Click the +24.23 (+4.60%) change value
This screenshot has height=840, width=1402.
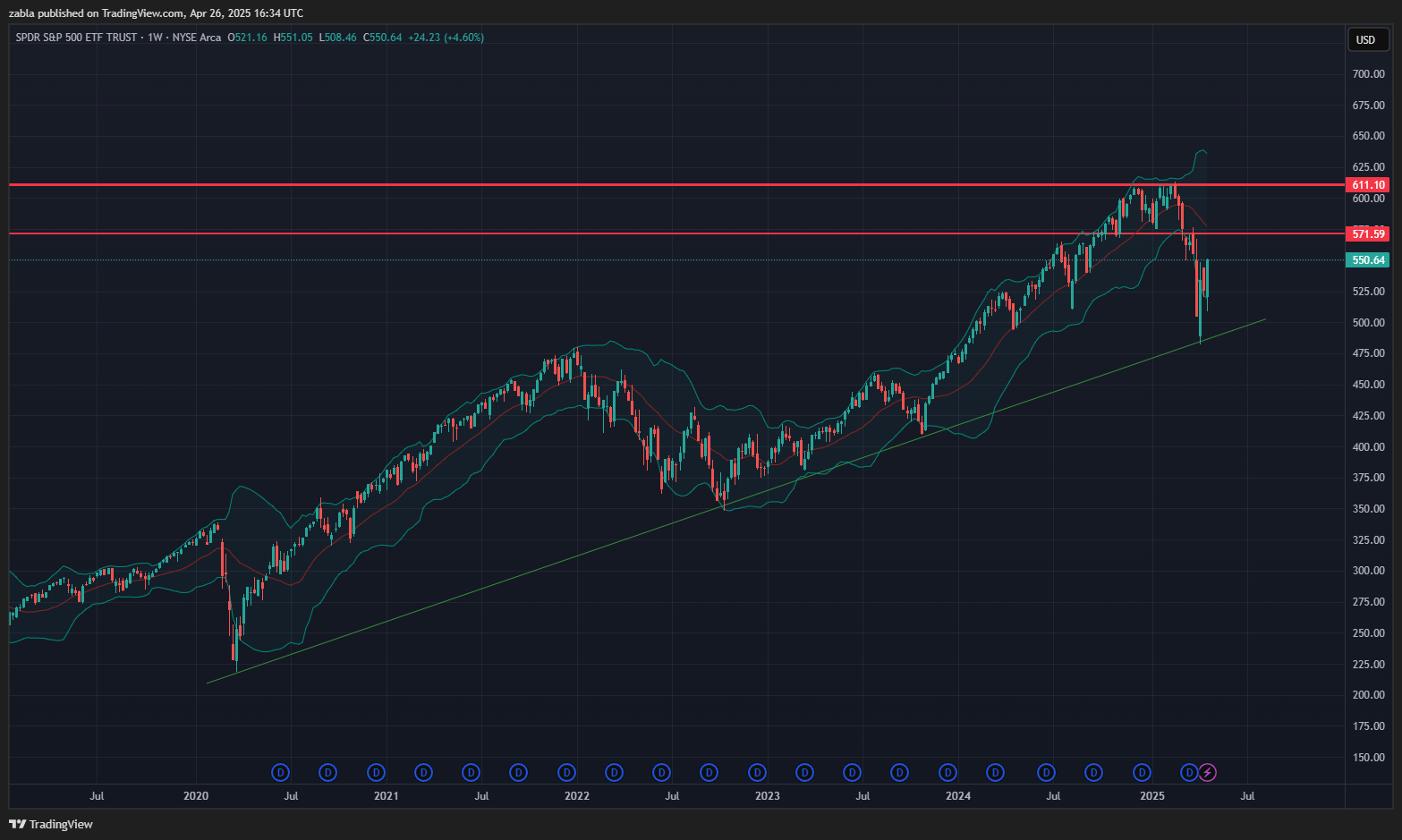[x=446, y=38]
